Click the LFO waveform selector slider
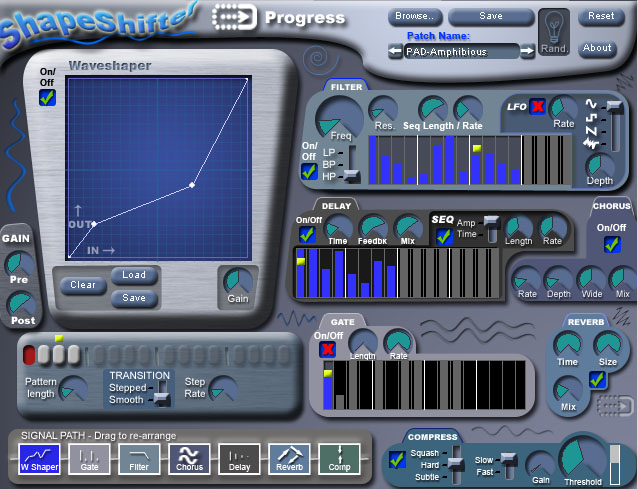The width and height of the screenshot is (638, 489). [x=614, y=125]
